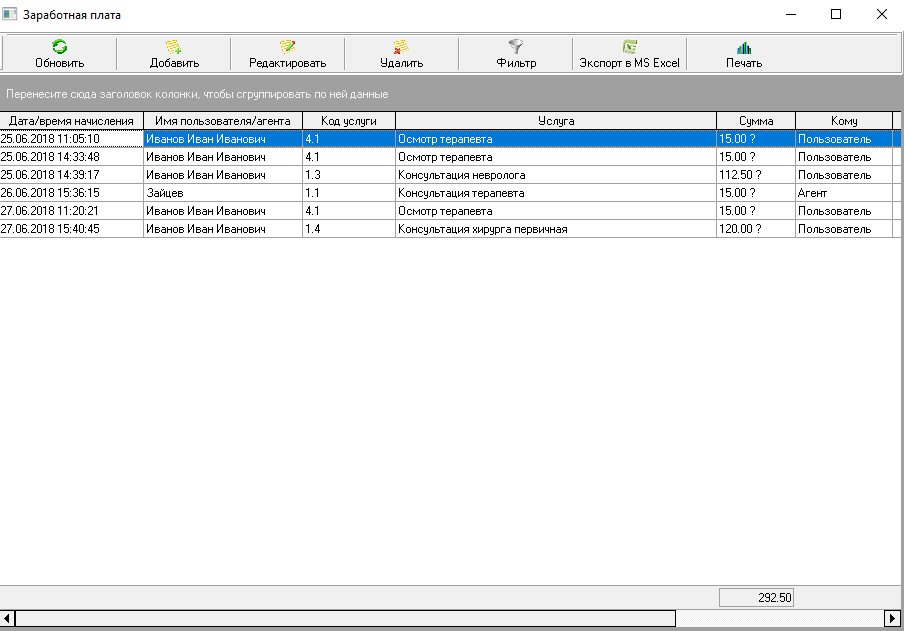Screen dimensions: 904x631
Task: Click the window icon in title bar
Action: pos(11,15)
